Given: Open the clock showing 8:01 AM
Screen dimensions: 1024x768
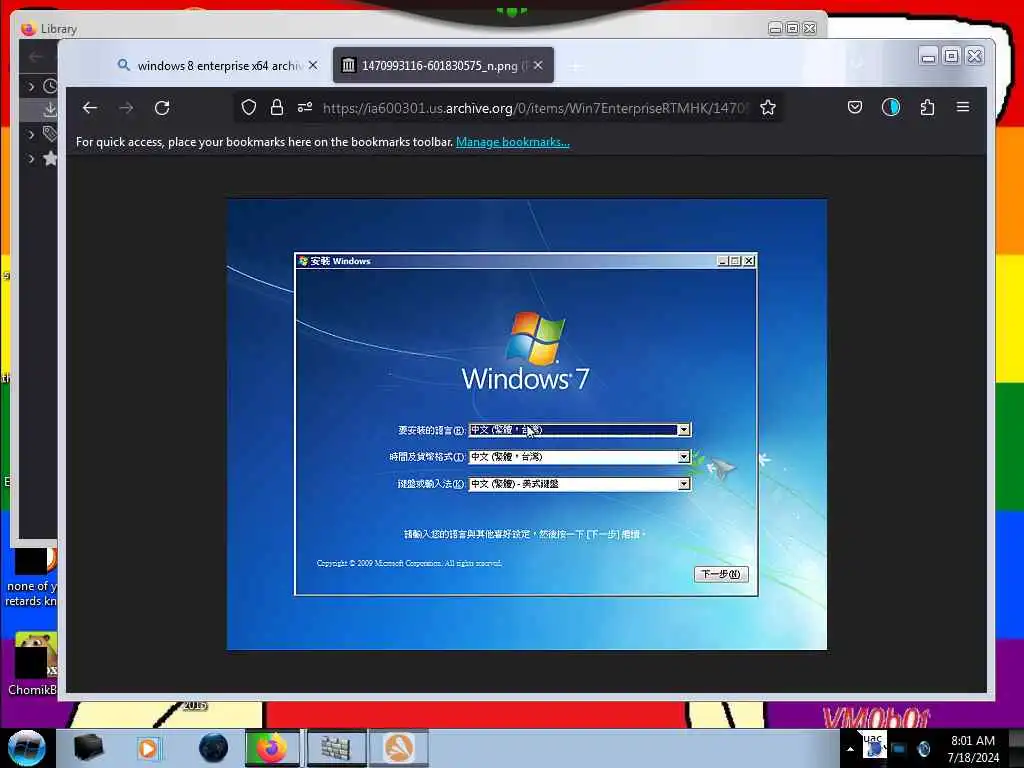Looking at the screenshot, I should pos(973,748).
